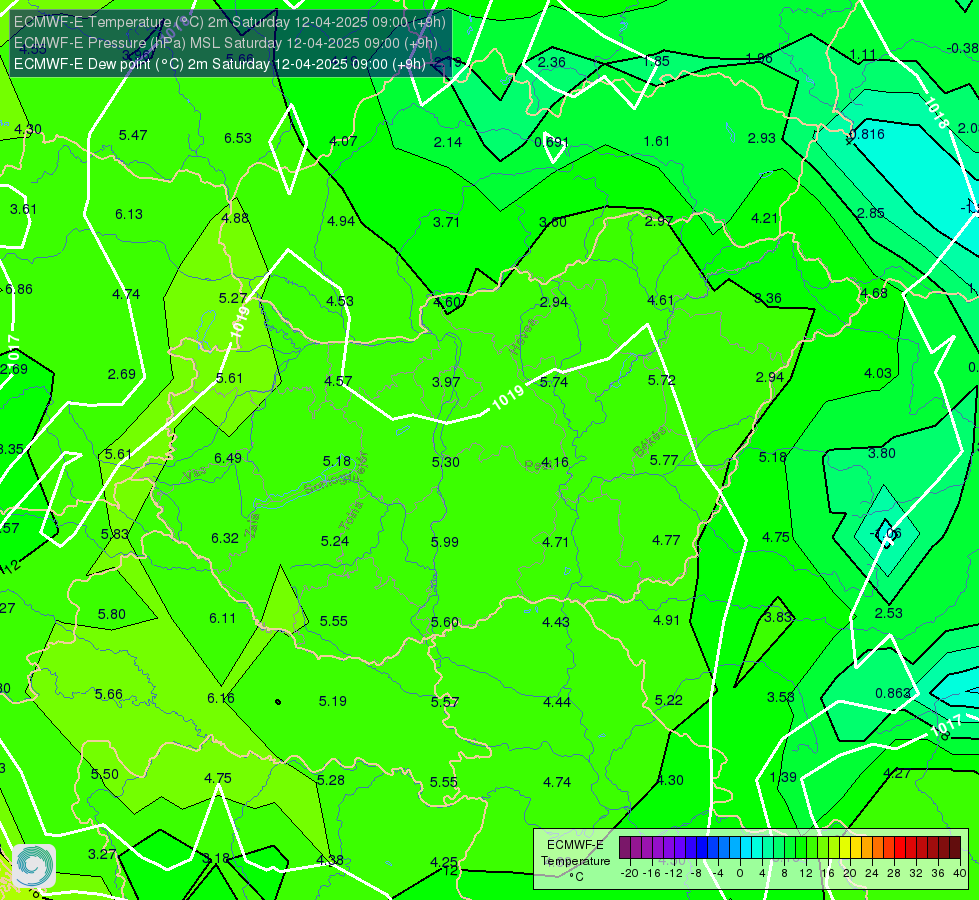Click the 1018 isobar label

(936, 112)
